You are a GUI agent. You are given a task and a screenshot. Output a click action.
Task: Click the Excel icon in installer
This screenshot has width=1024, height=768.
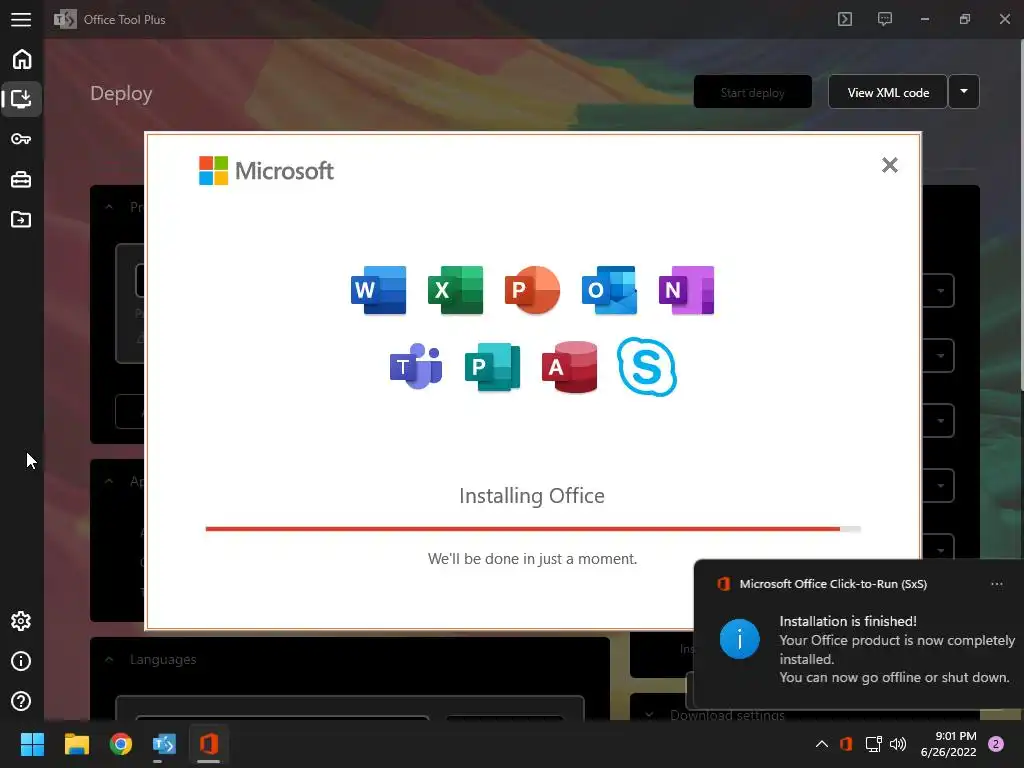tap(455, 290)
